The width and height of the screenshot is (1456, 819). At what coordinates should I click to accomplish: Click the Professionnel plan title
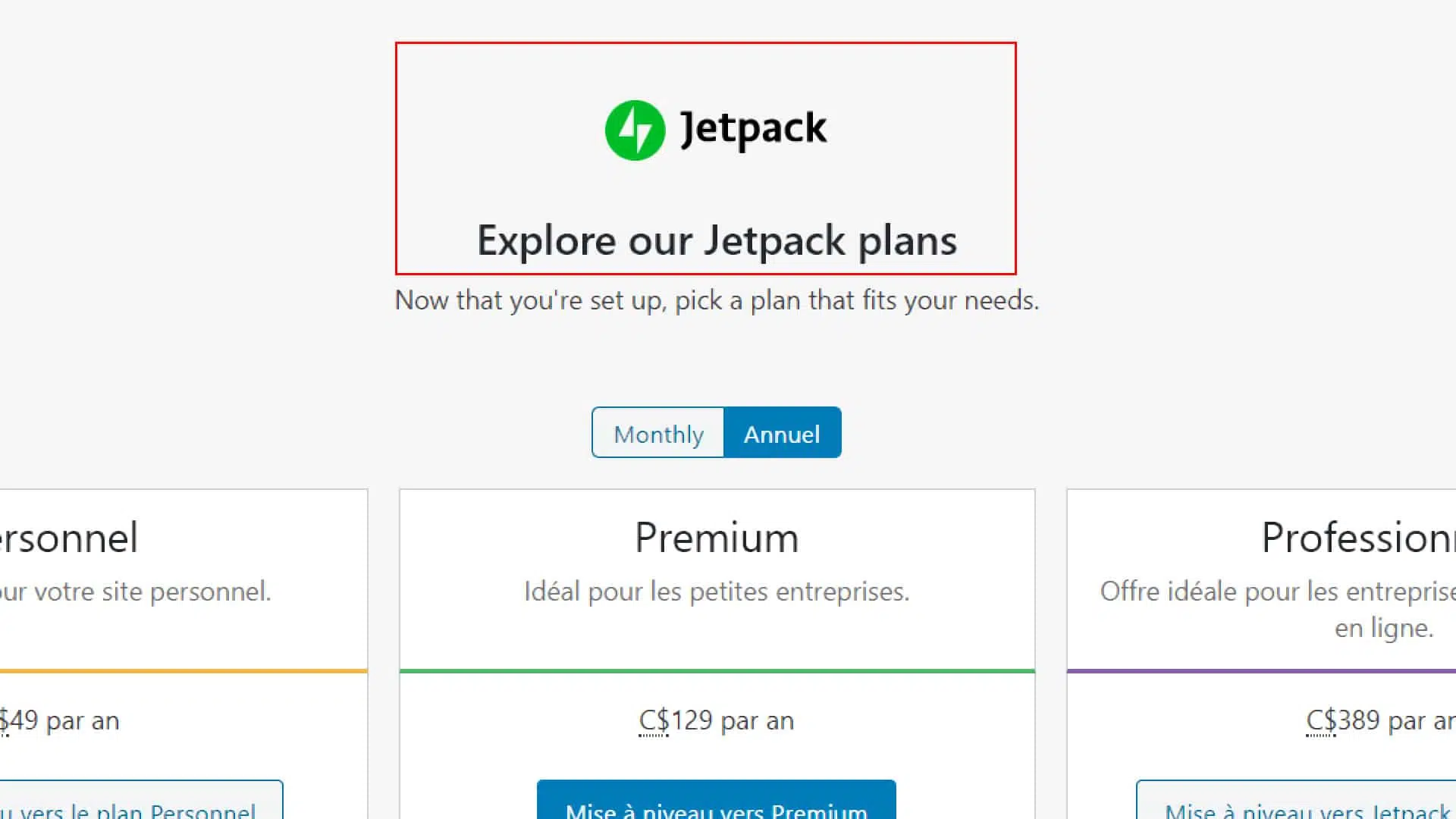pos(1358,538)
